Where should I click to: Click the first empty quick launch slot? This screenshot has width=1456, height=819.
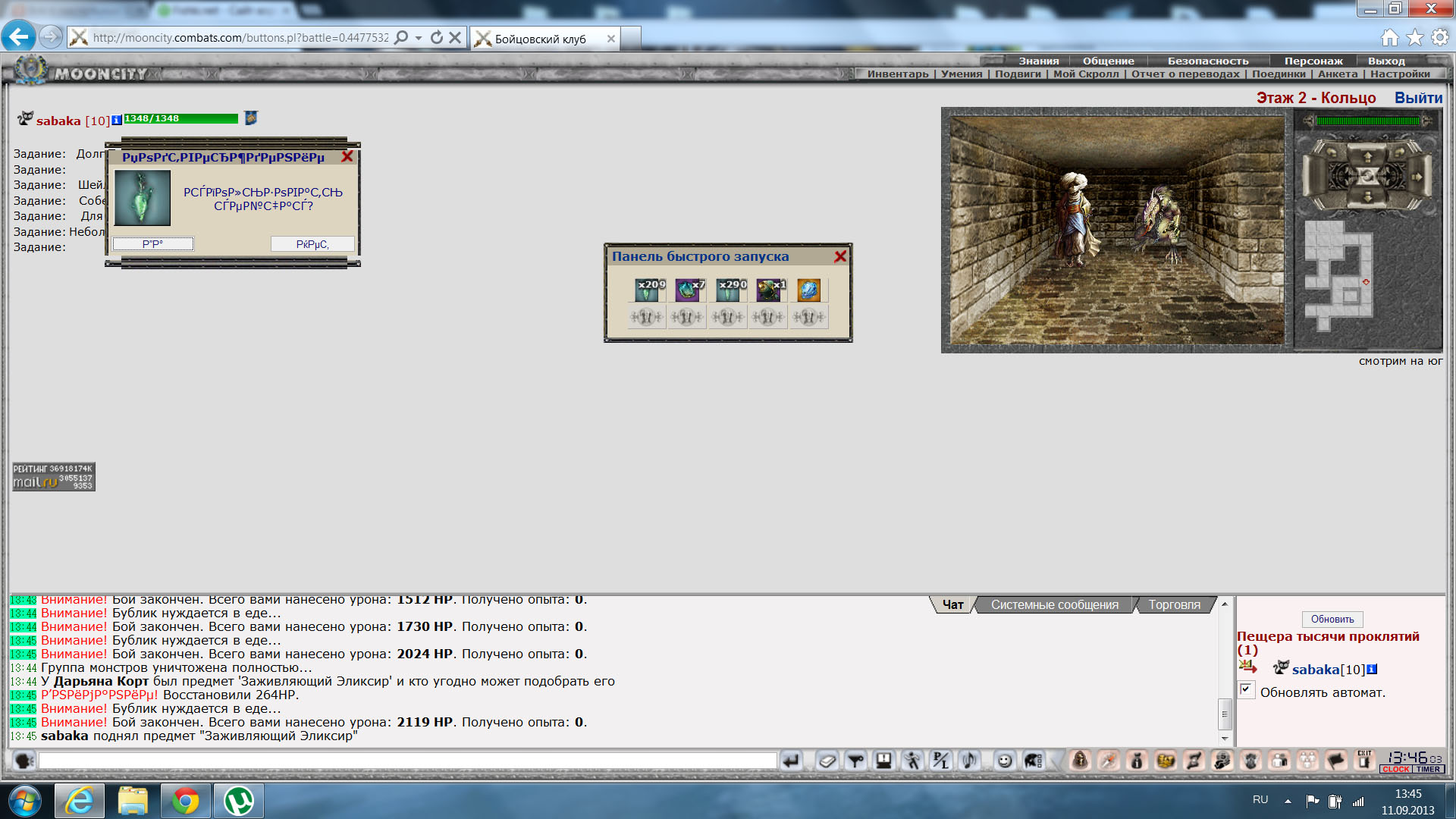pos(647,317)
